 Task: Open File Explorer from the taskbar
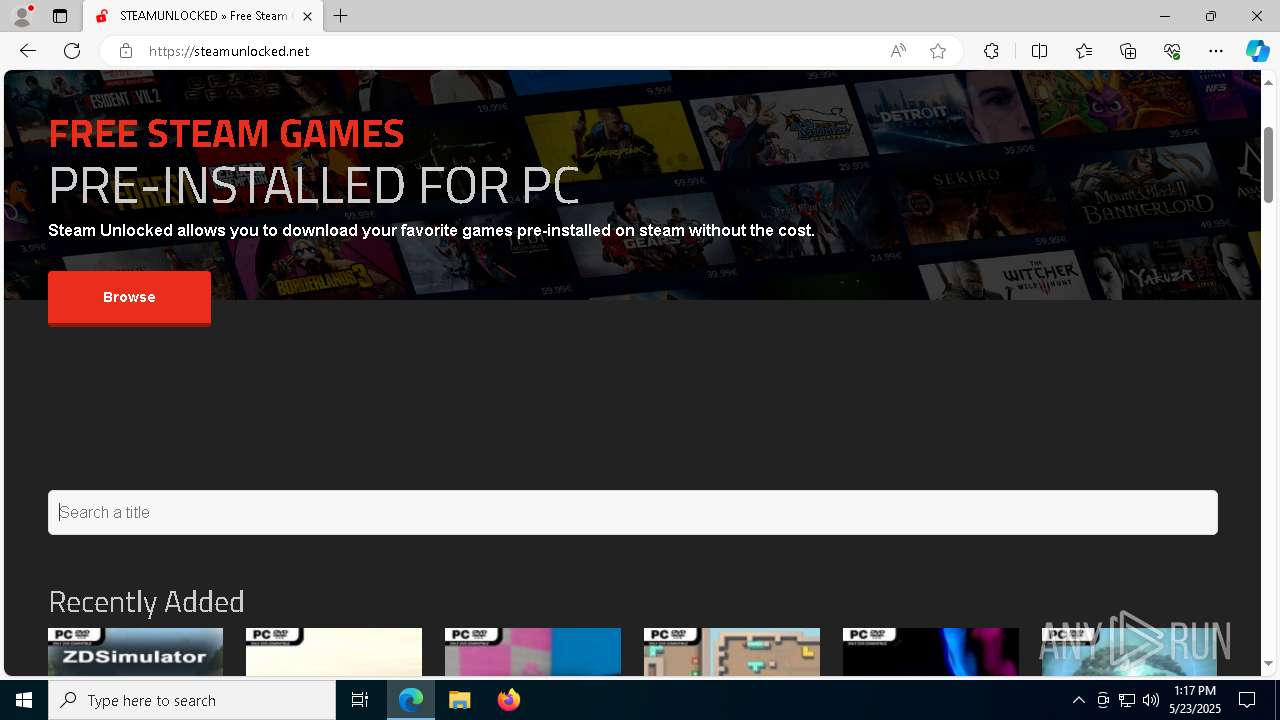(459, 700)
